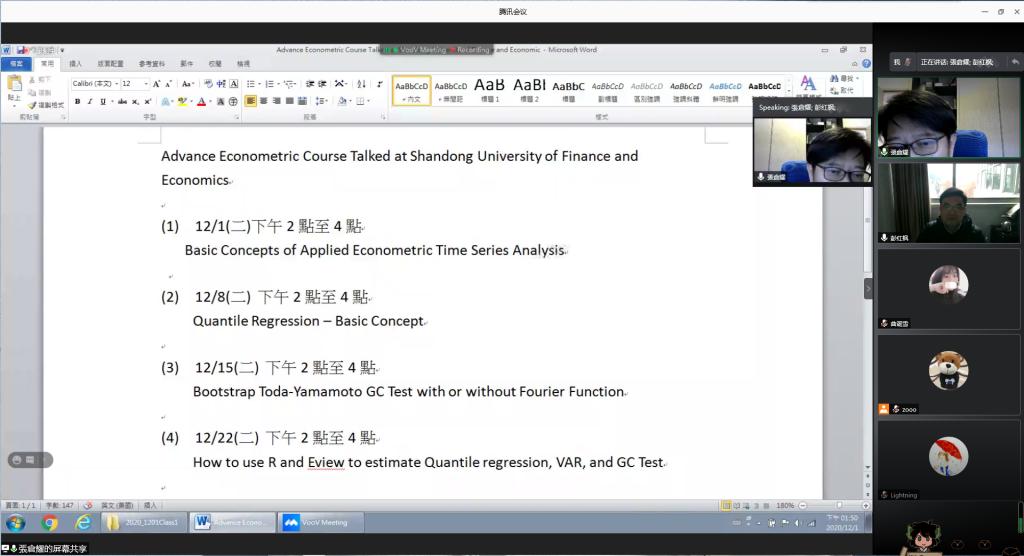Screen dimensions: 1024x556
Task: Open Google Chrome from the taskbar
Action: click(x=49, y=522)
